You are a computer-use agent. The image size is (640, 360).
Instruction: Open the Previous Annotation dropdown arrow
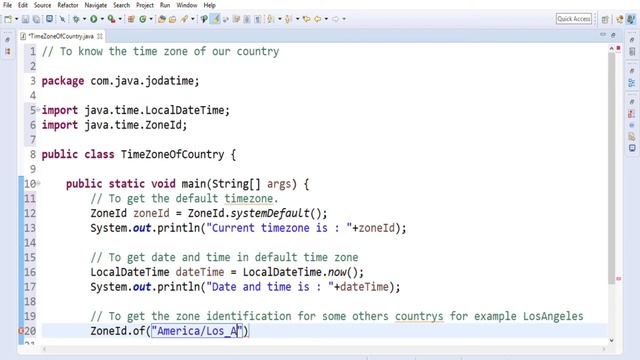(x=298, y=19)
